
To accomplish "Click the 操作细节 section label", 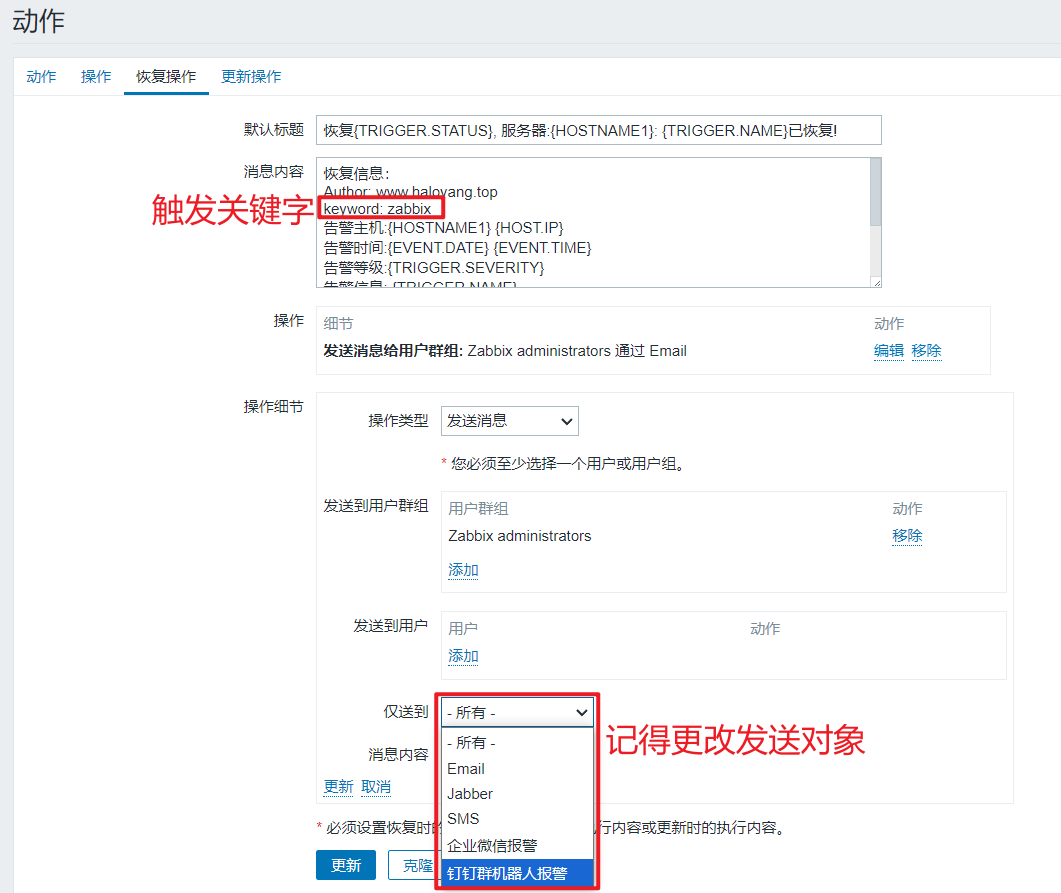I will [273, 407].
